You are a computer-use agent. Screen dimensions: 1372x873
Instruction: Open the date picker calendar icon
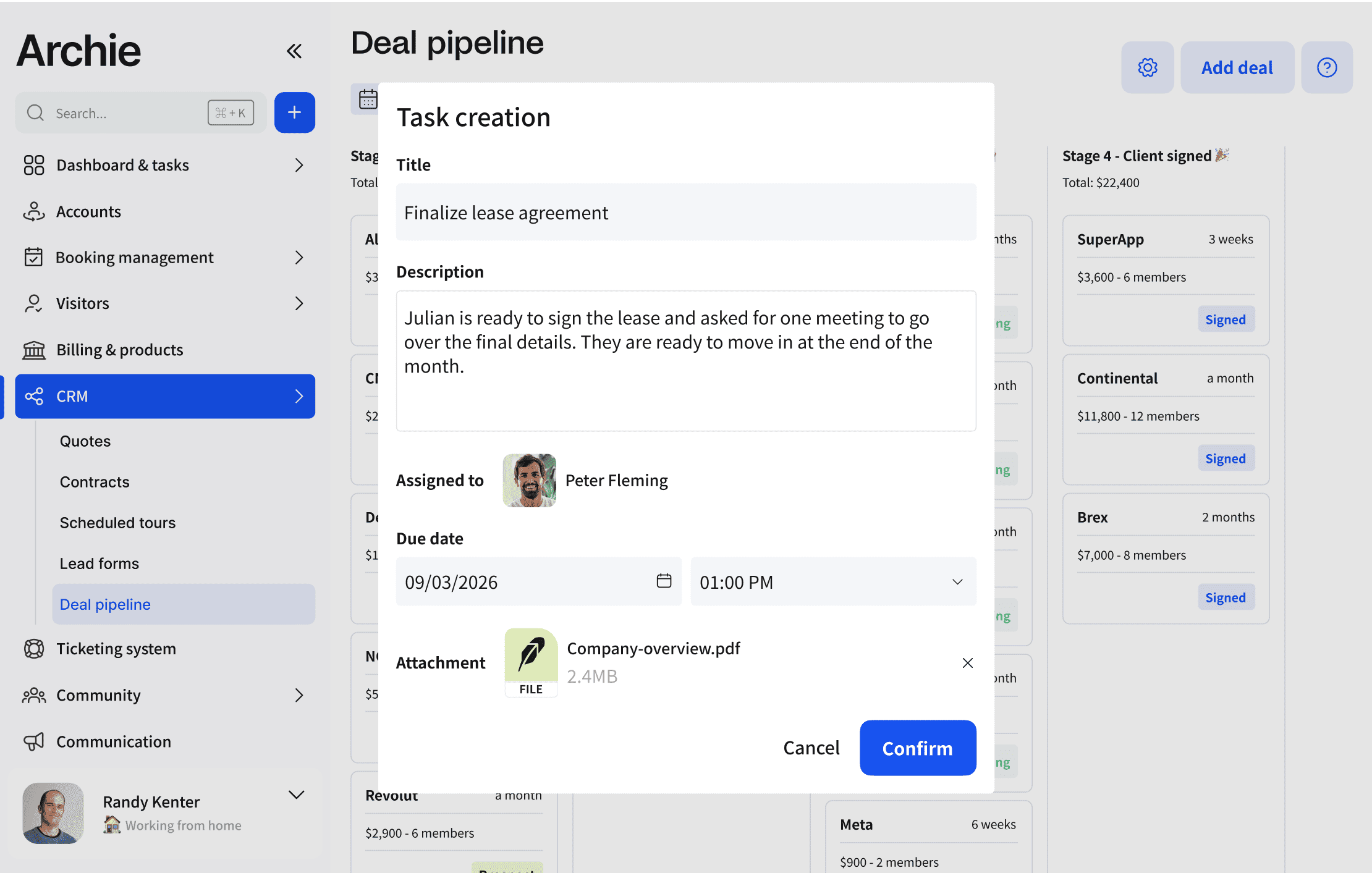(x=664, y=581)
